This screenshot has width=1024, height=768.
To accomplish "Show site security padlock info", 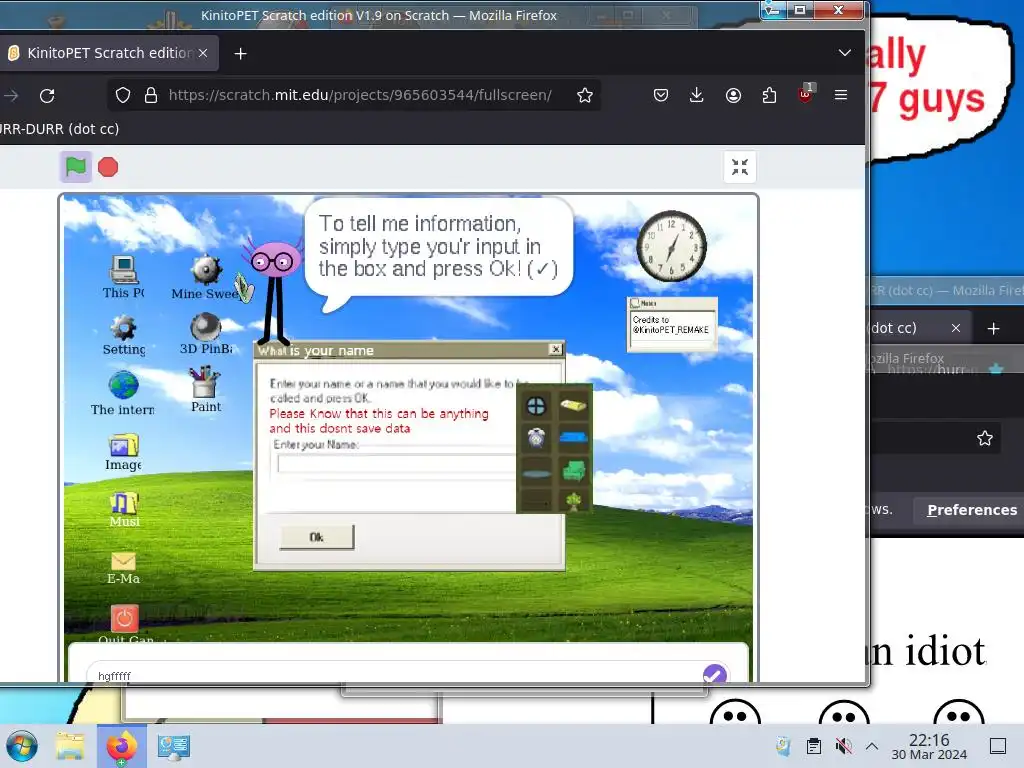I will point(151,95).
